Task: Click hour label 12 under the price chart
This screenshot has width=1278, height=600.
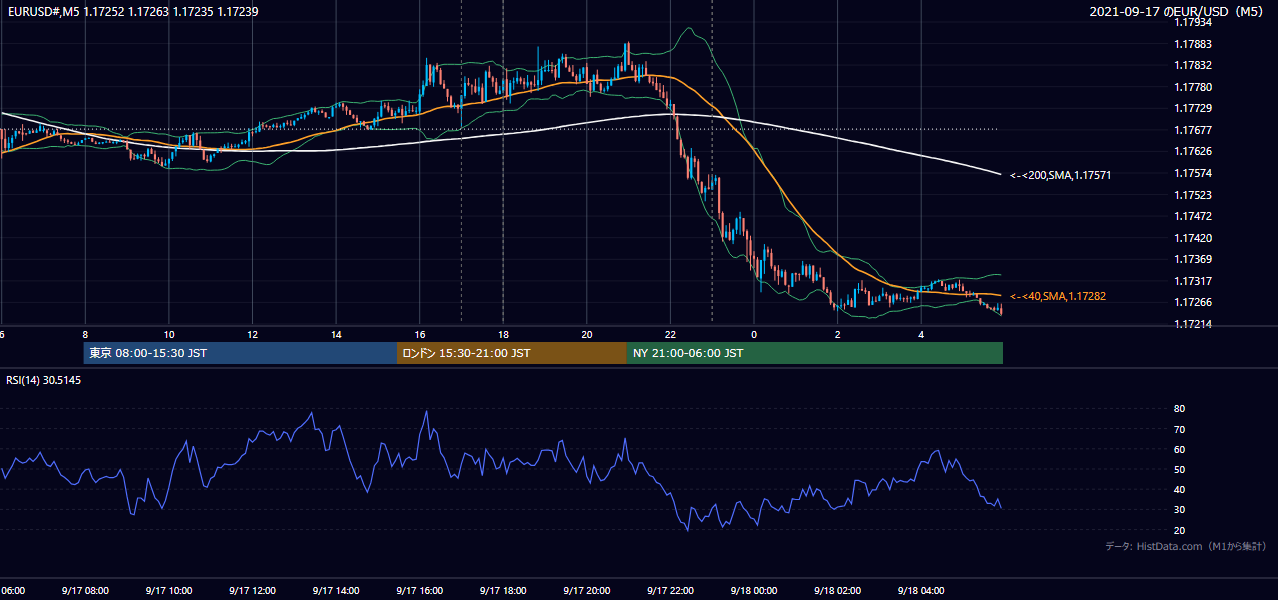Action: click(x=252, y=334)
